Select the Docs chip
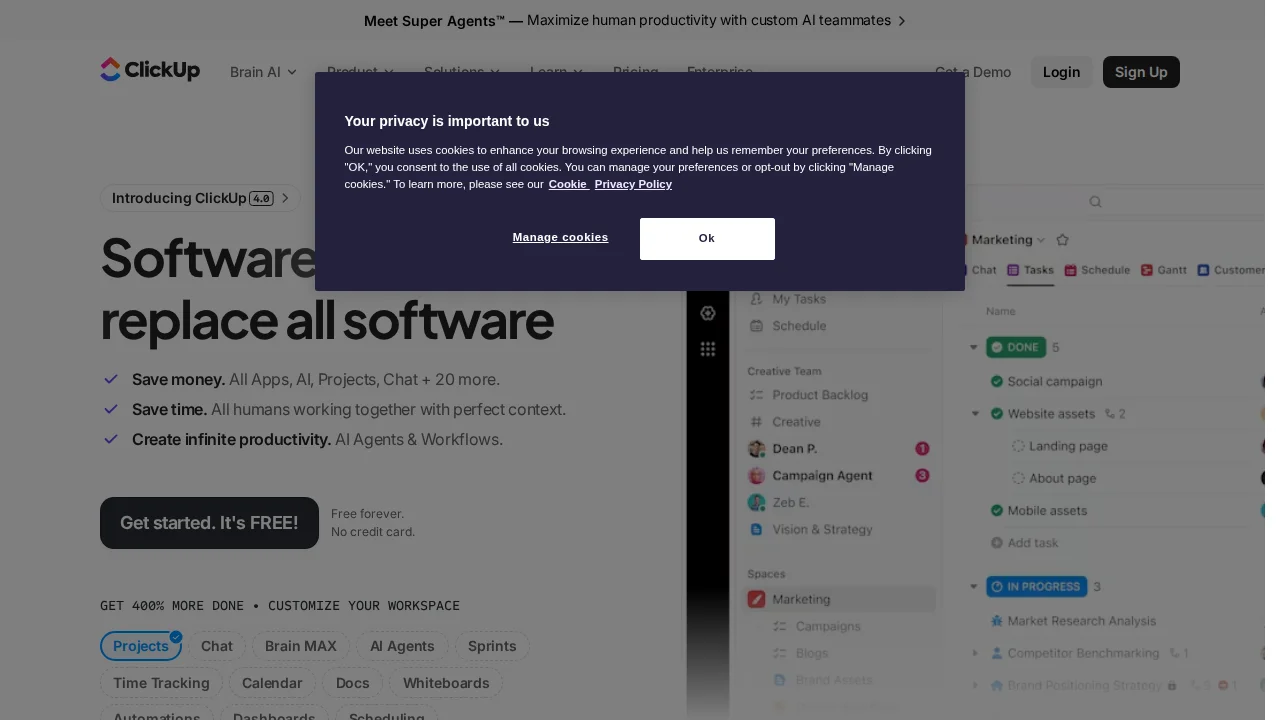 [x=353, y=683]
